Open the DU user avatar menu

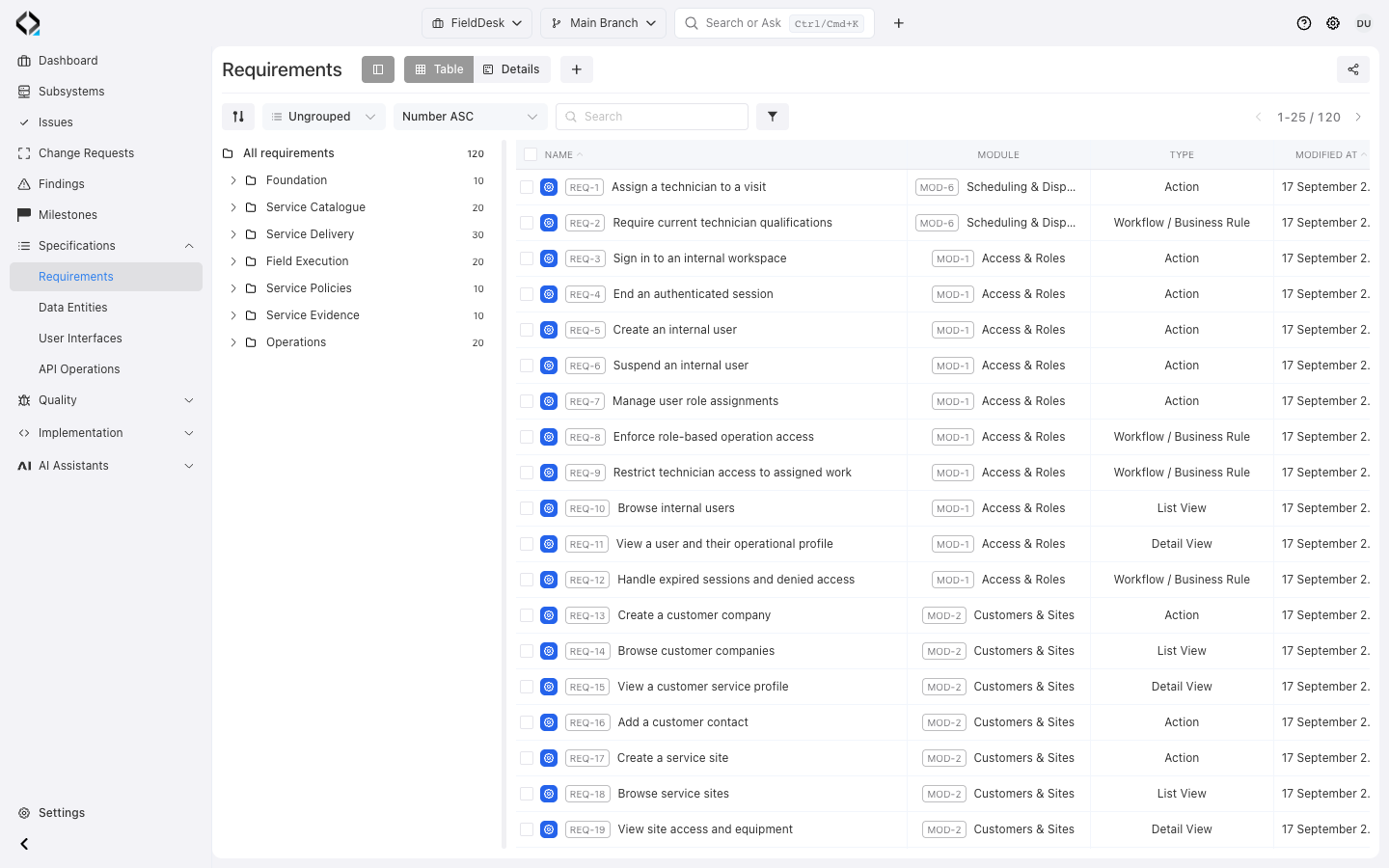1364,23
